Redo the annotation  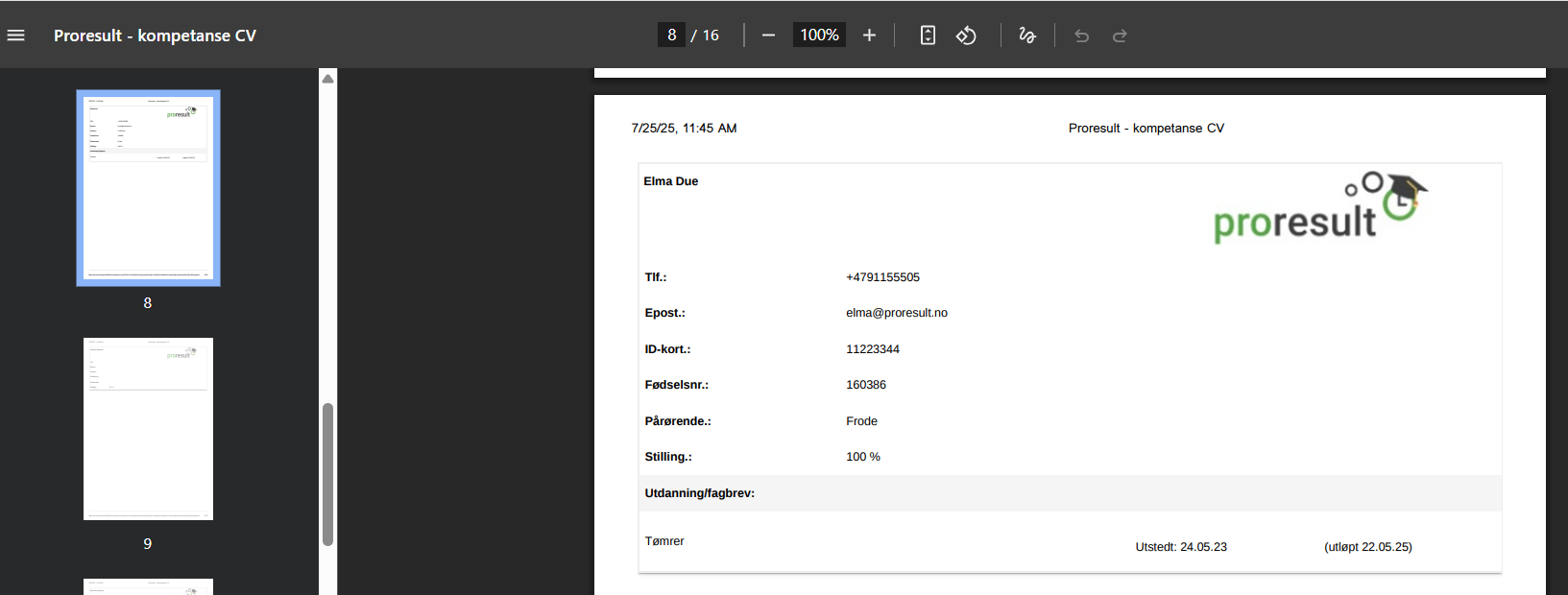[1120, 36]
